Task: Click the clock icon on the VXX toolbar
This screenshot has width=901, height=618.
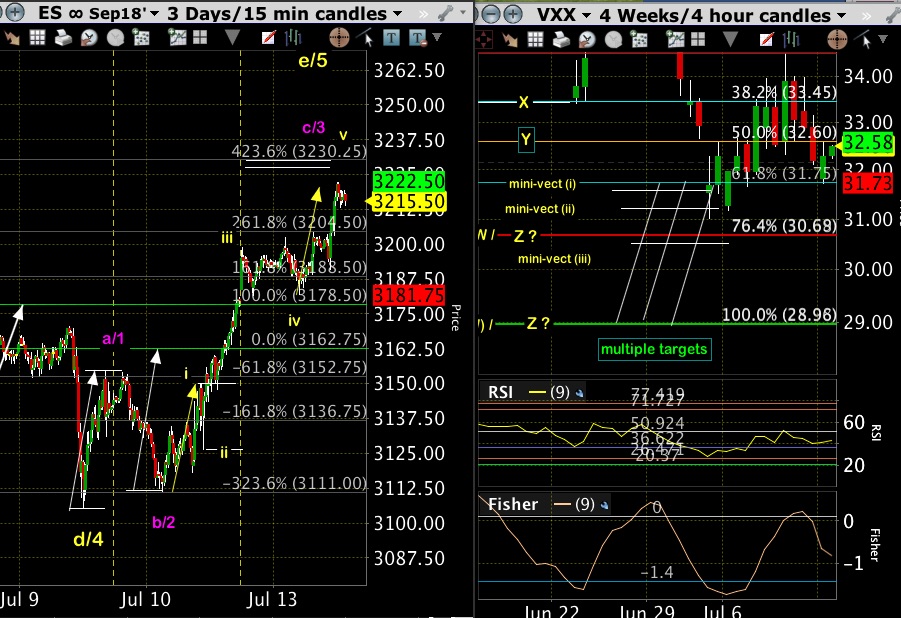Action: click(611, 39)
